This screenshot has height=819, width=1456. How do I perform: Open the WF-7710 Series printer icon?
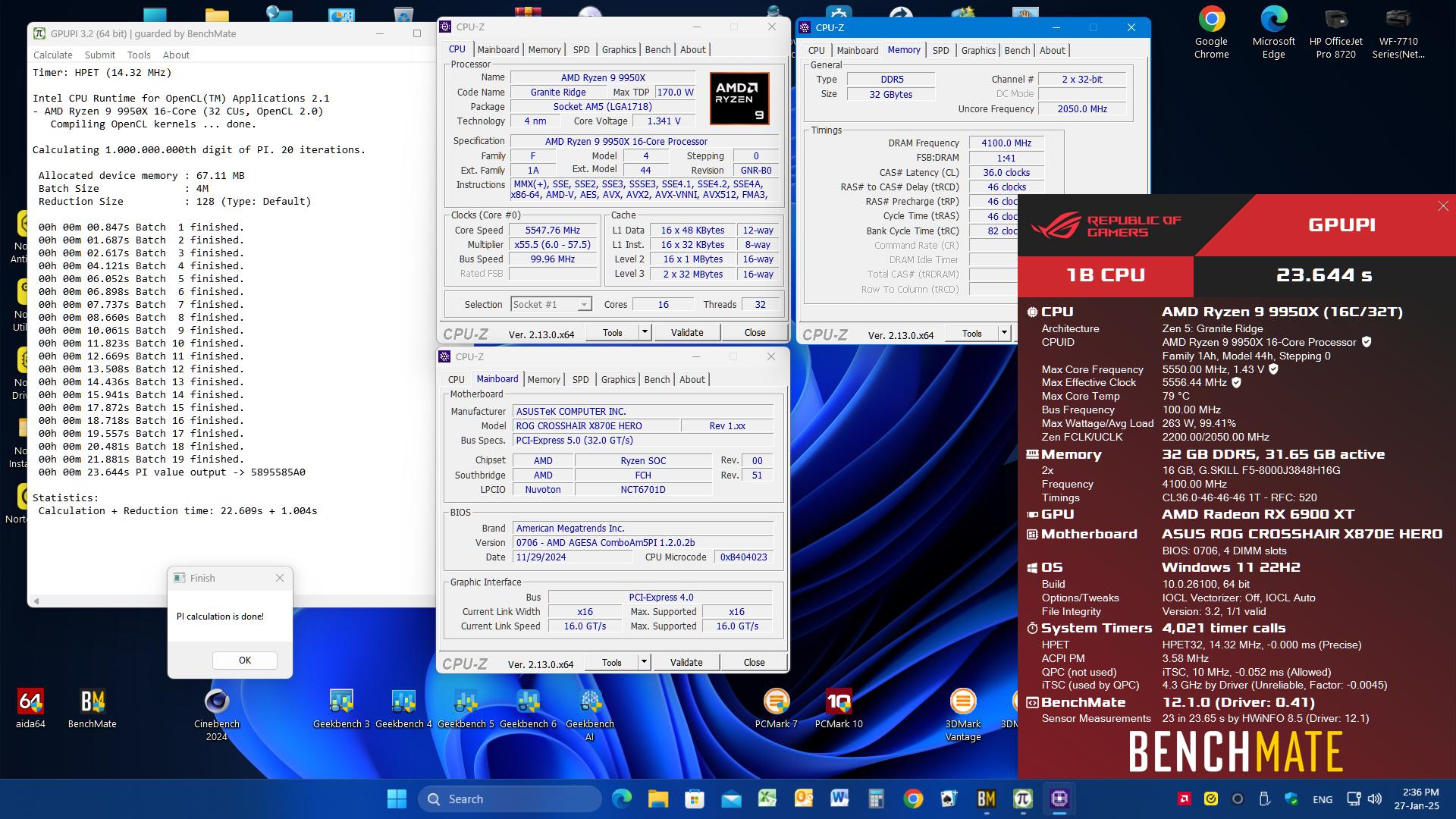point(1398,32)
